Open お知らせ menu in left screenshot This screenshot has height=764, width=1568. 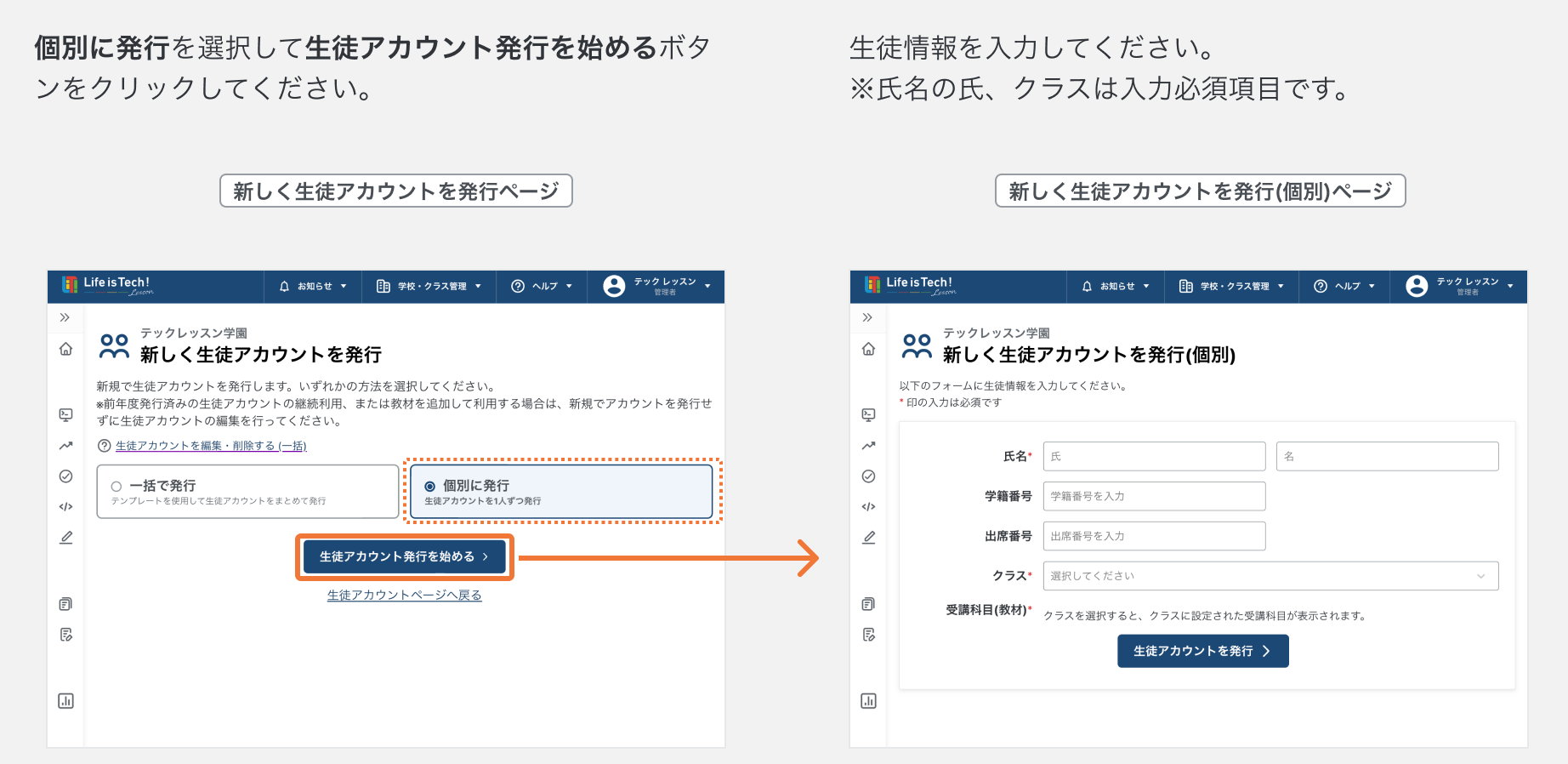click(x=313, y=287)
